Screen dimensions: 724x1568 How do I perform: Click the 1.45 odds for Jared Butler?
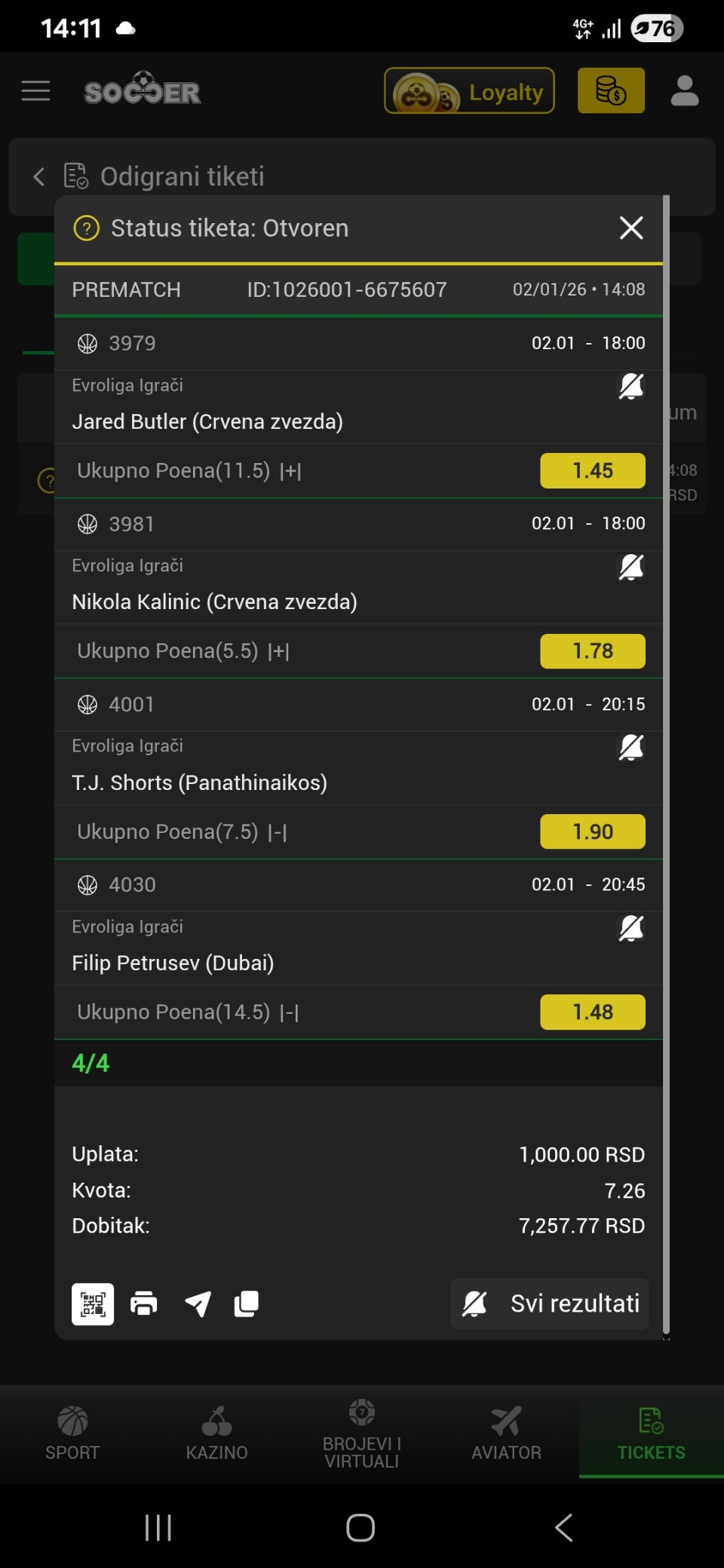pos(592,470)
